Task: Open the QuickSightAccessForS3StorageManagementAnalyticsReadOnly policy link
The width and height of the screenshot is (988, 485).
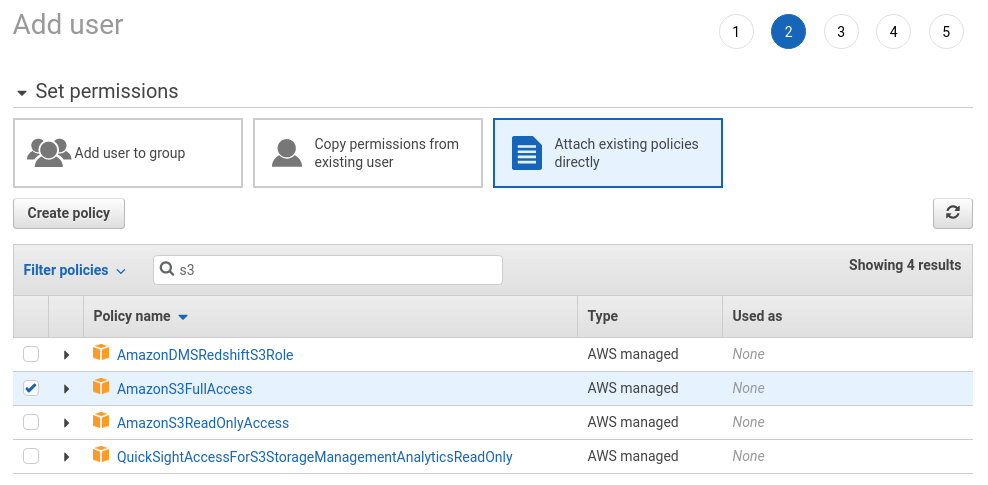Action: point(314,457)
